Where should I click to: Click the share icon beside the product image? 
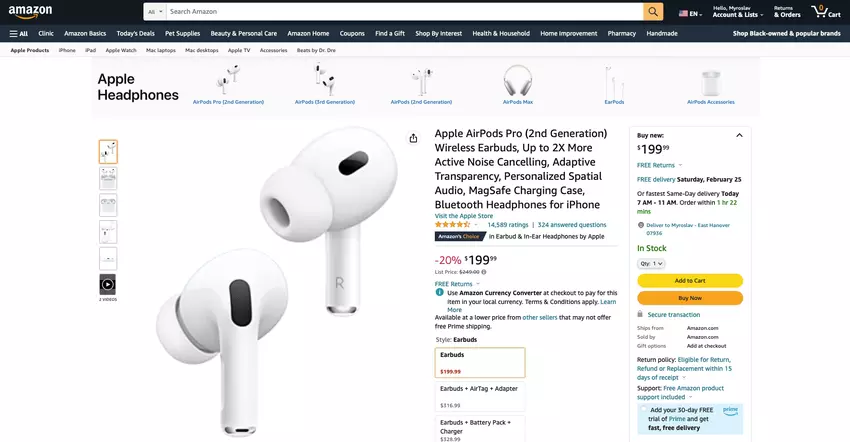click(413, 138)
